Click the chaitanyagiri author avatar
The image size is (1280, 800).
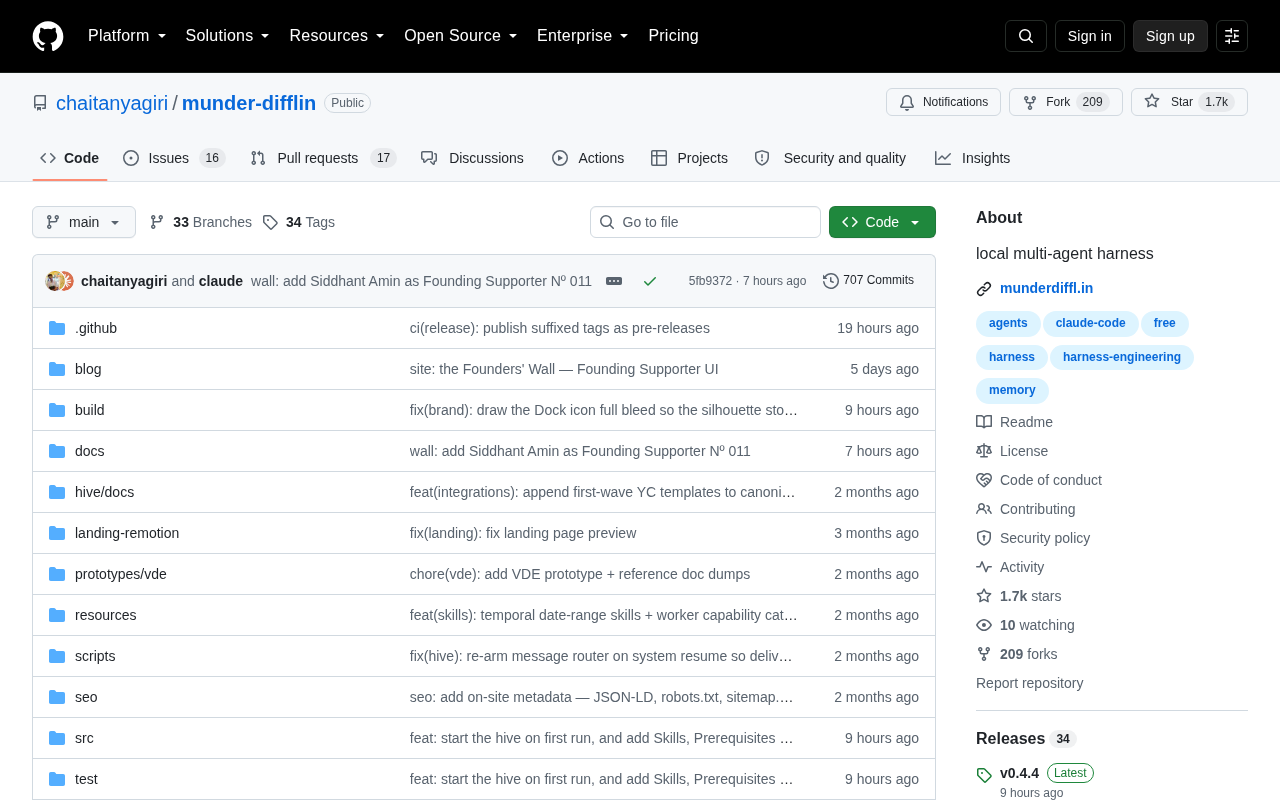(55, 281)
